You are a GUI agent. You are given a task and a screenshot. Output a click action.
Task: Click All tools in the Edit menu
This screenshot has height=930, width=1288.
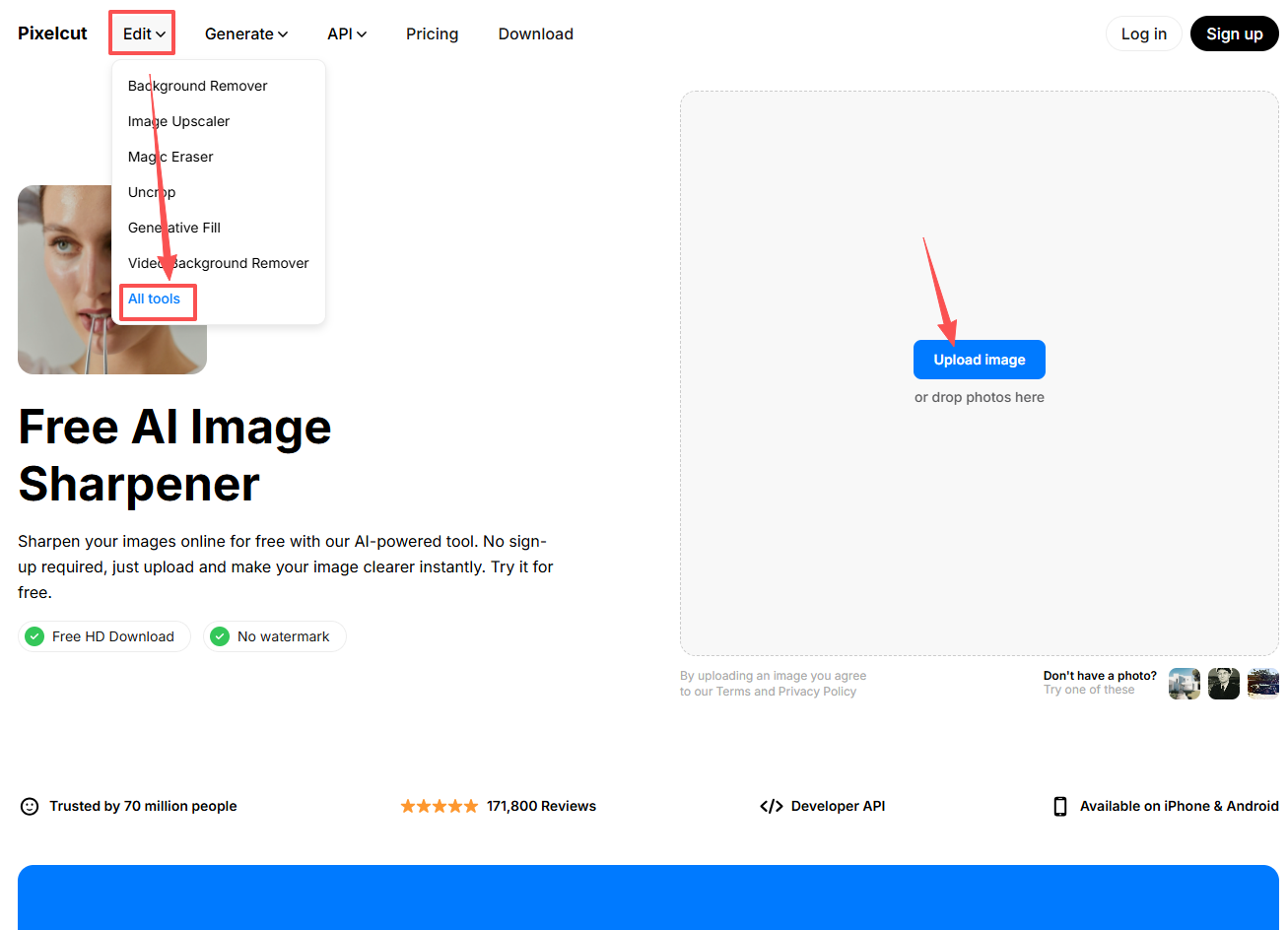click(154, 299)
